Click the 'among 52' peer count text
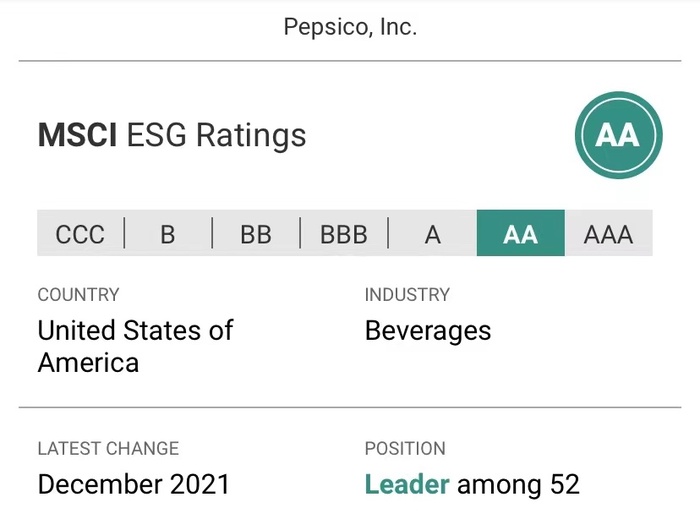The image size is (700, 519). click(x=518, y=484)
